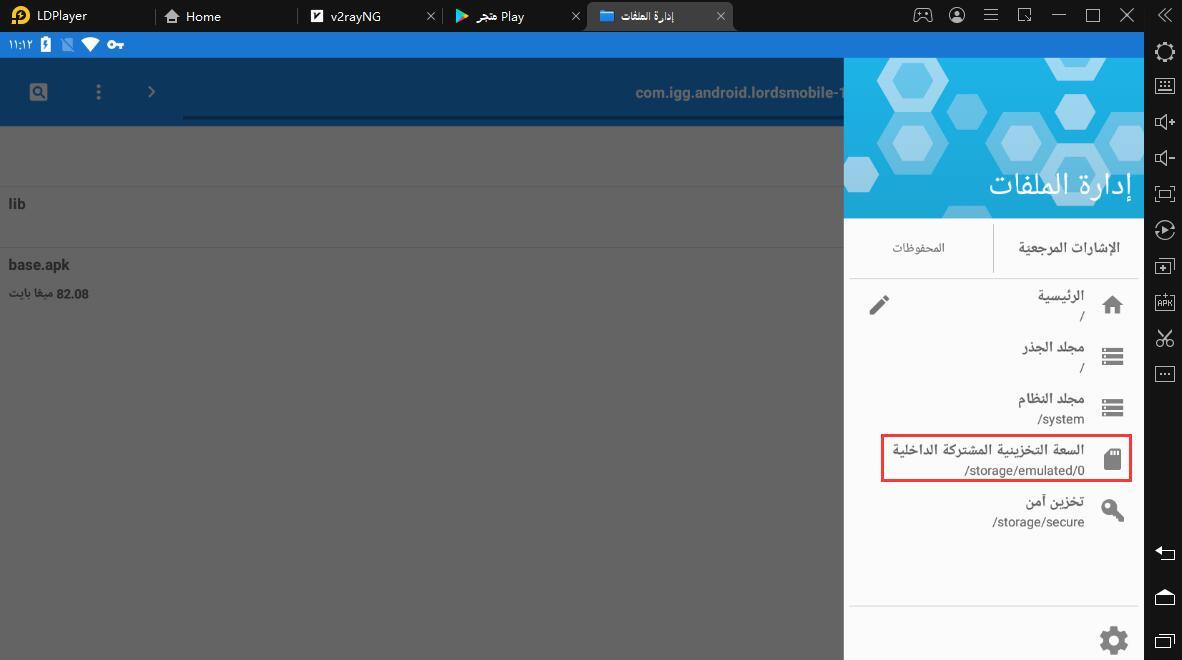Open LDPlayer hamburger menu in title bar
Image resolution: width=1182 pixels, height=660 pixels.
coord(991,15)
